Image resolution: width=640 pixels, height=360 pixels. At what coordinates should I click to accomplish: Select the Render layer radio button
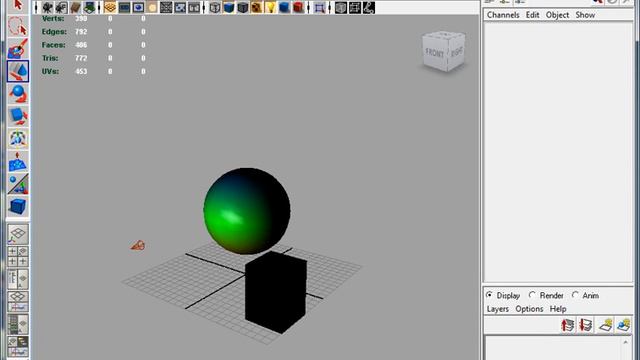(532, 295)
